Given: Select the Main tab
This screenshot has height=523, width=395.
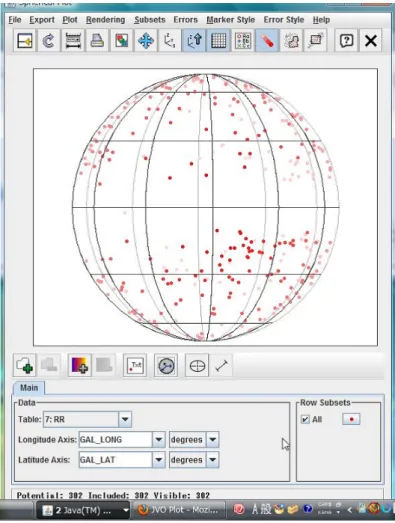Looking at the screenshot, I should click(x=29, y=388).
